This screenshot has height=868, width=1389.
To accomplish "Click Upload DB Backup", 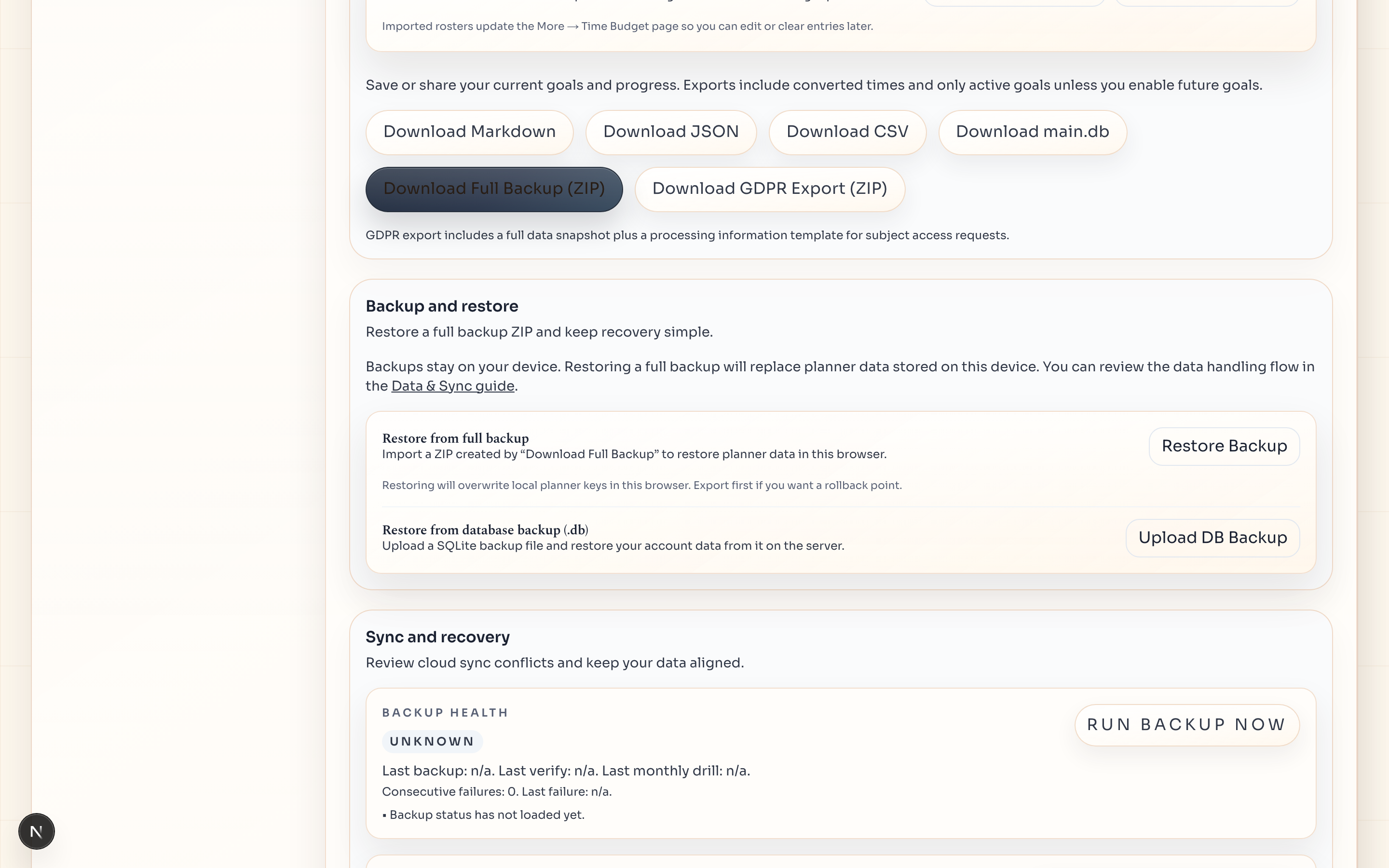I will tap(1213, 537).
